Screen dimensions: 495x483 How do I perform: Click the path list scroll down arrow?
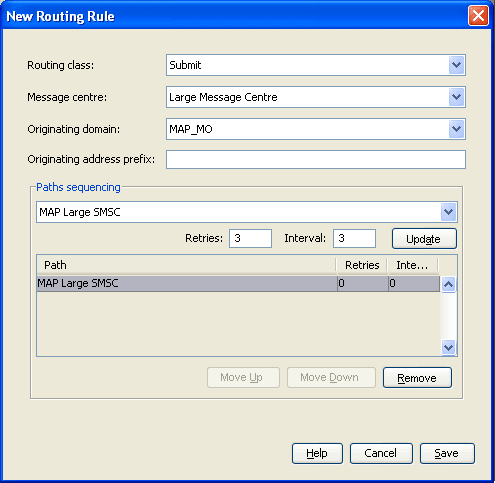[x=449, y=347]
